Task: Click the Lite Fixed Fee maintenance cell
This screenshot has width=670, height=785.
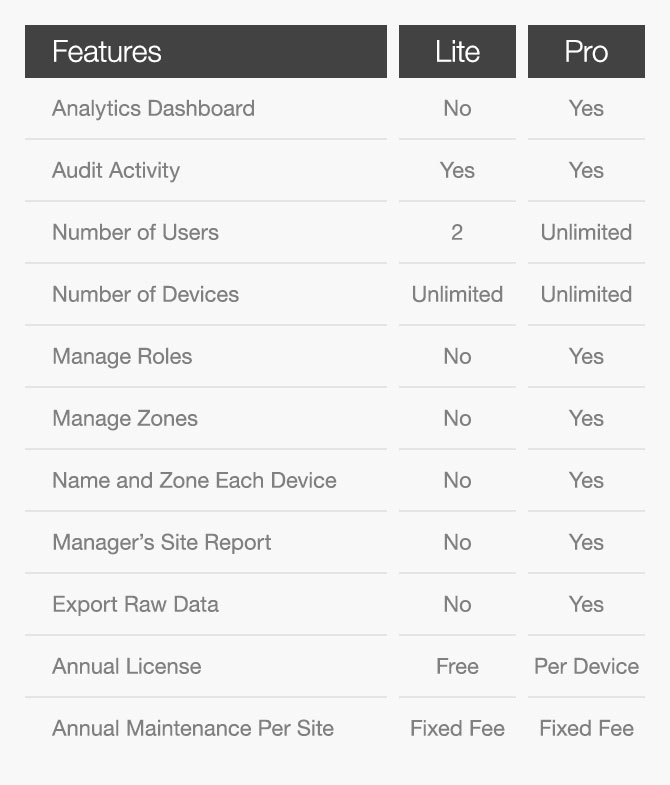Action: [457, 728]
